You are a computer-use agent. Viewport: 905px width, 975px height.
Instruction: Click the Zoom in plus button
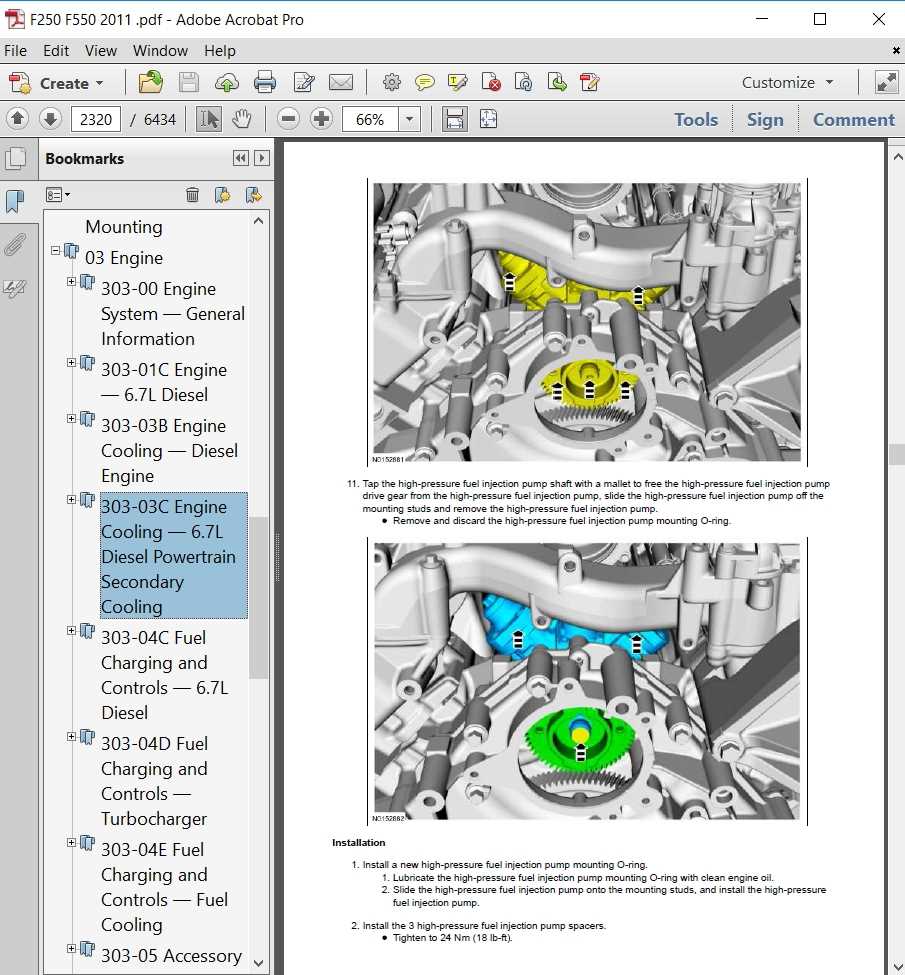(x=321, y=119)
